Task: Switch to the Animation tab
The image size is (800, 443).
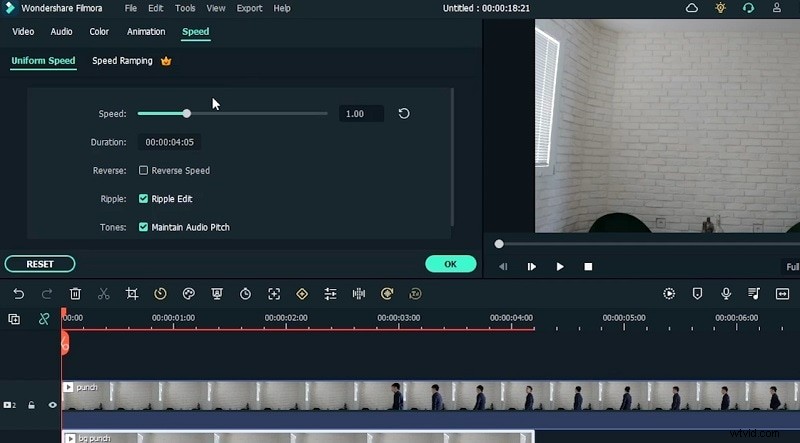Action: (146, 32)
